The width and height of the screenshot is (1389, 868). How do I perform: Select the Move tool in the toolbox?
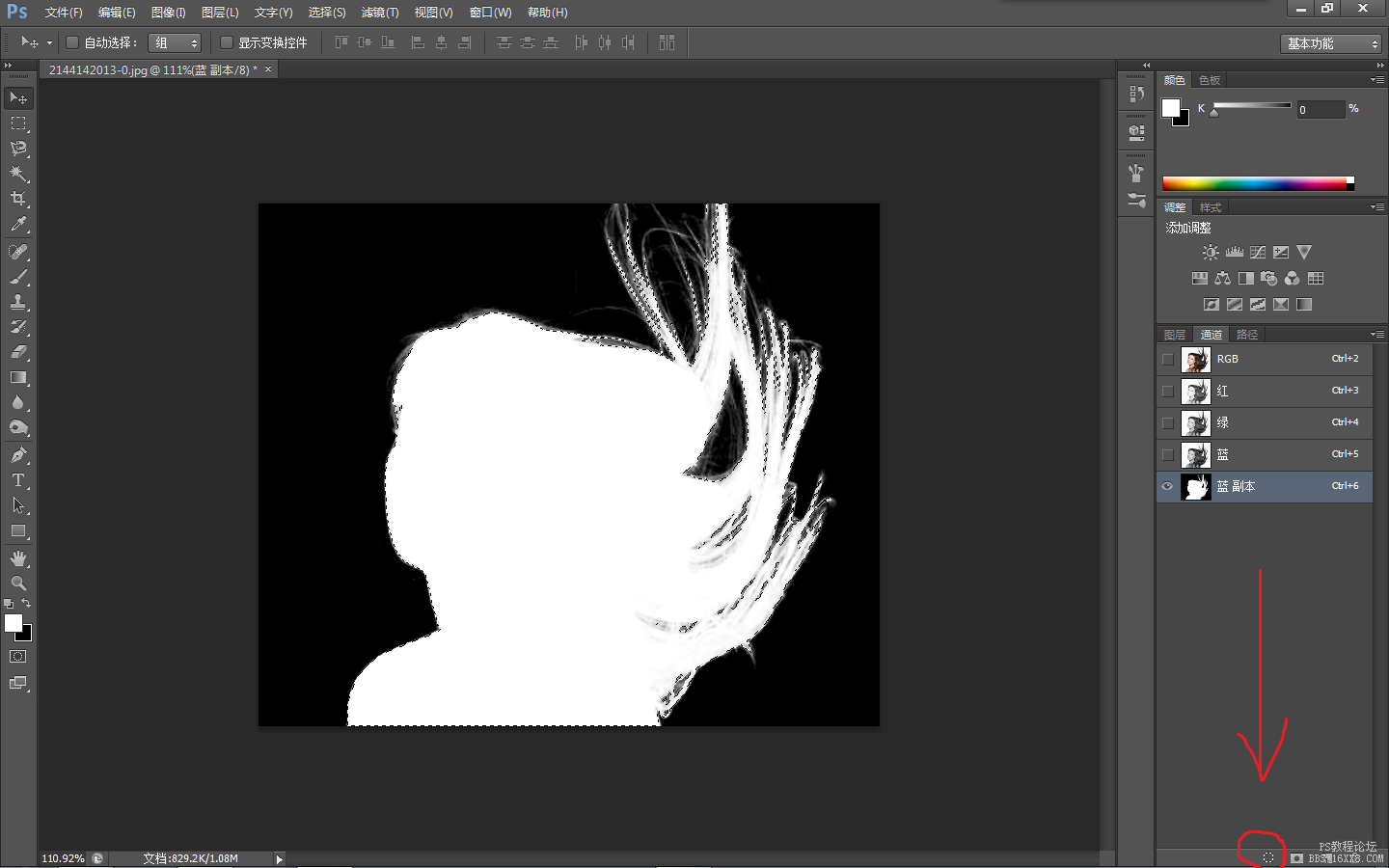(x=18, y=98)
